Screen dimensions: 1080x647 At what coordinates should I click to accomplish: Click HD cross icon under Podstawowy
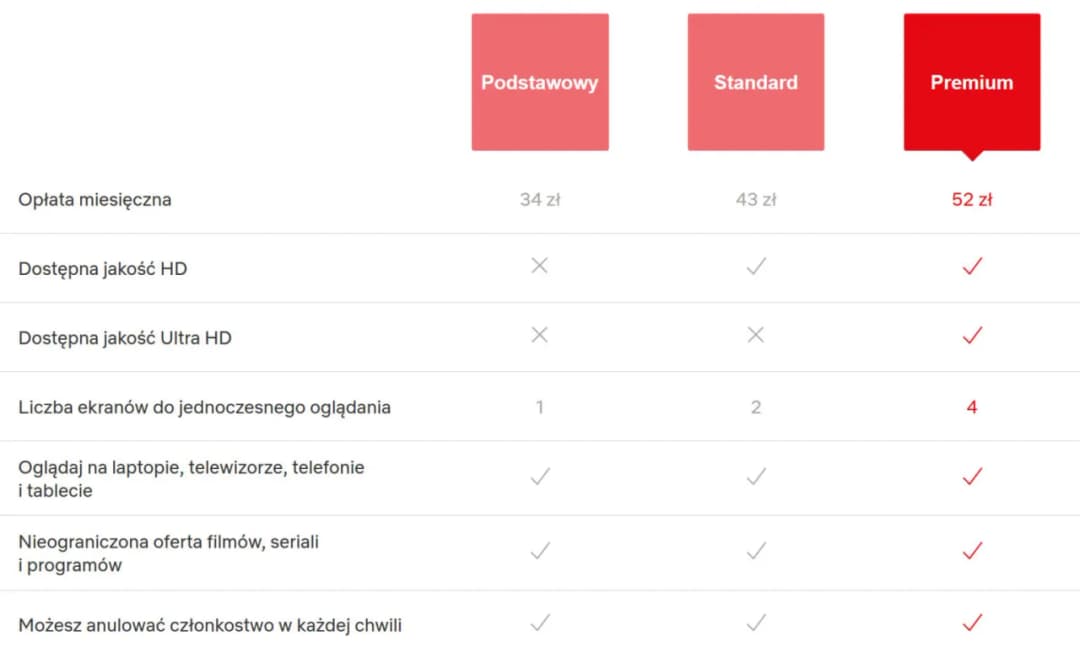[x=540, y=266]
